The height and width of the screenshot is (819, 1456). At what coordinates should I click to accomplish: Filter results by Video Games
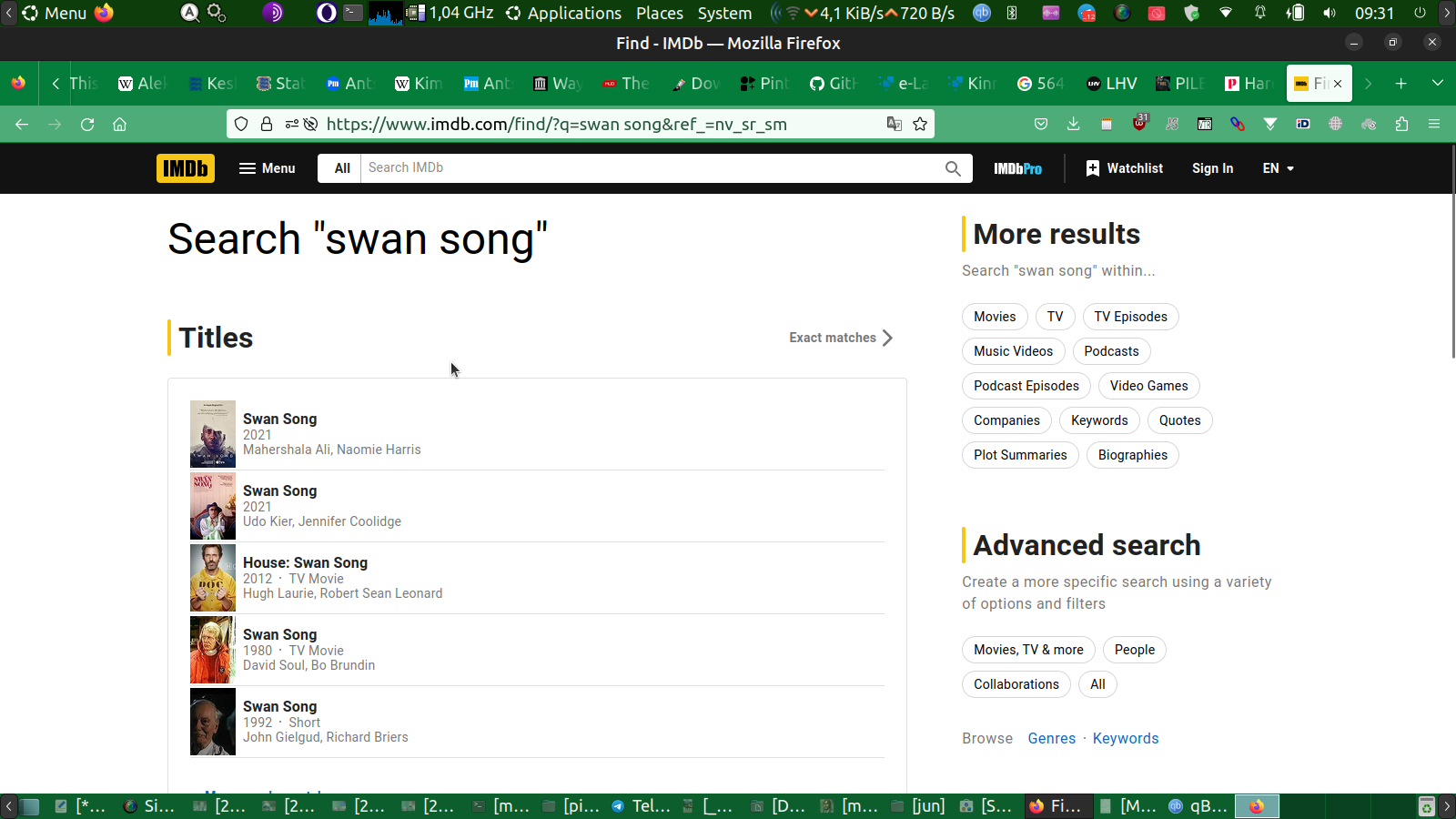[x=1148, y=386]
